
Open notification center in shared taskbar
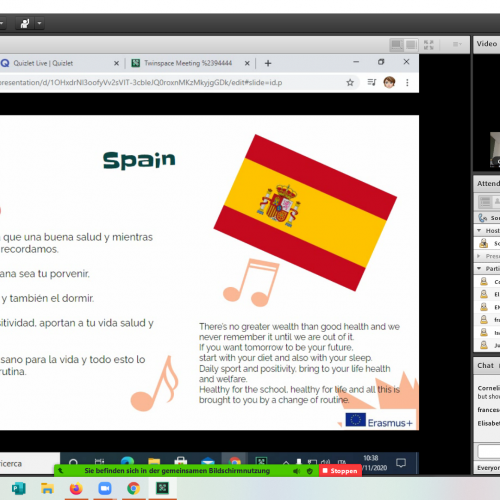pyautogui.click(x=401, y=463)
